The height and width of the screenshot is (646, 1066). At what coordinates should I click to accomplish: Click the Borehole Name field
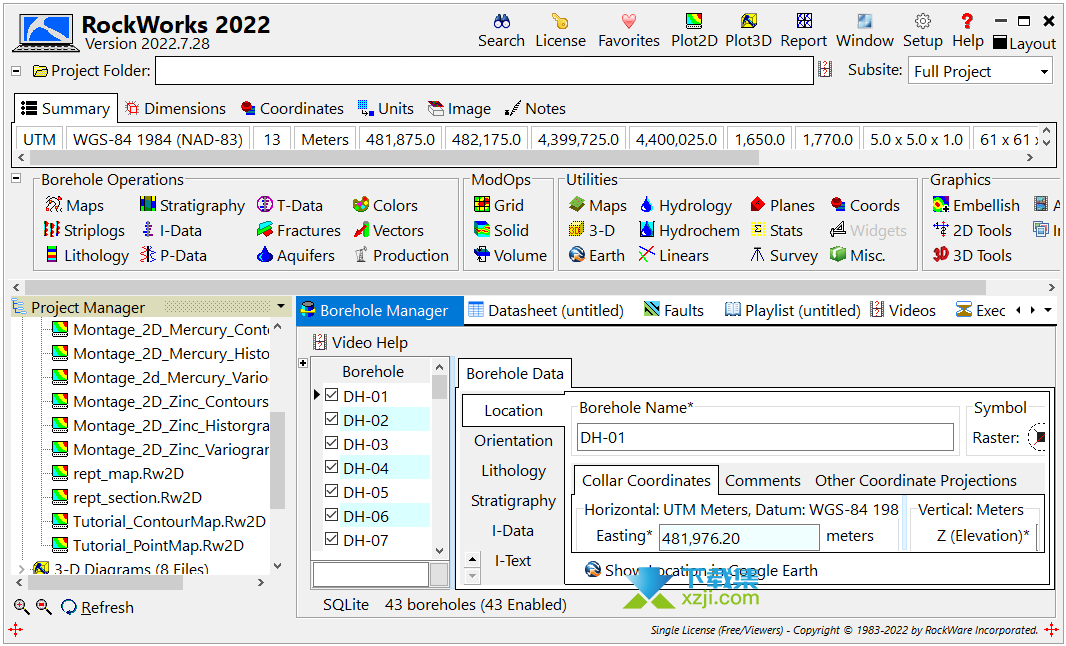[x=765, y=437]
